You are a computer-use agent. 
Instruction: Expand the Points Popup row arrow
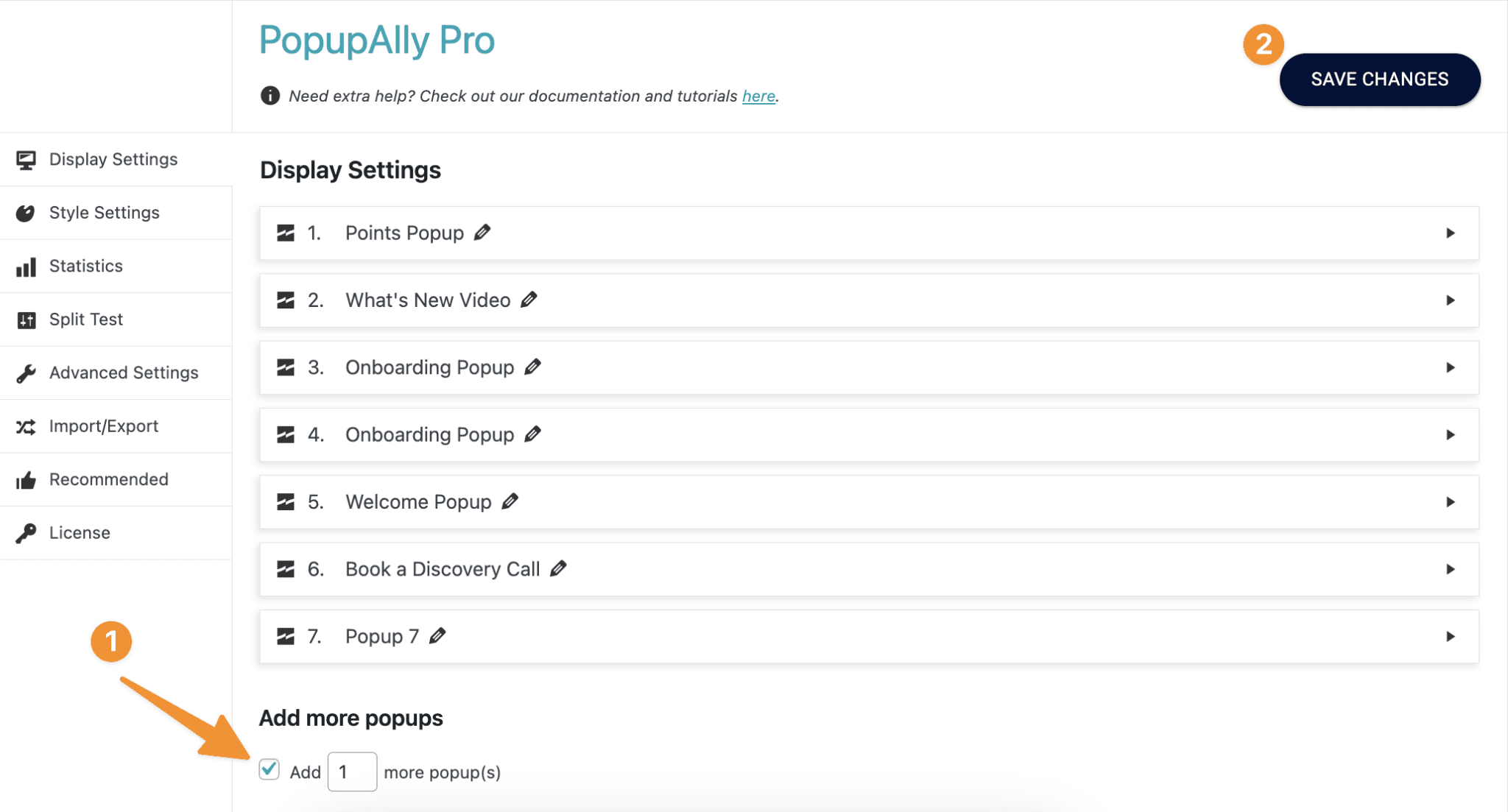(1450, 233)
